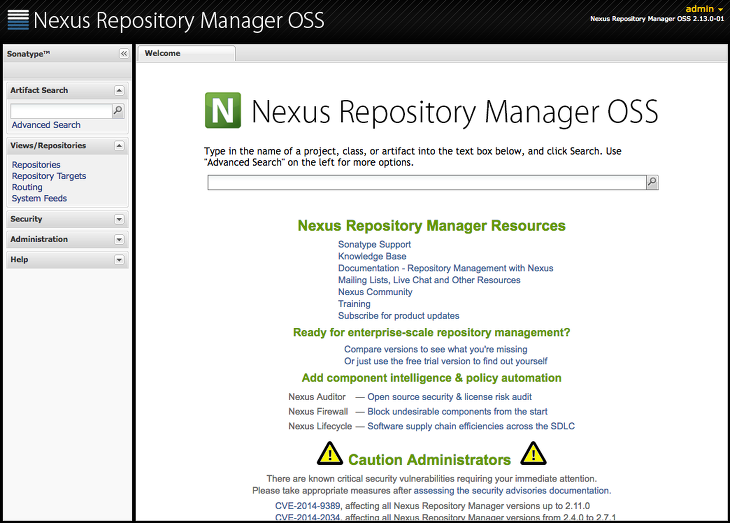Open the admin user dropdown menu
The image size is (730, 523).
[x=704, y=8]
